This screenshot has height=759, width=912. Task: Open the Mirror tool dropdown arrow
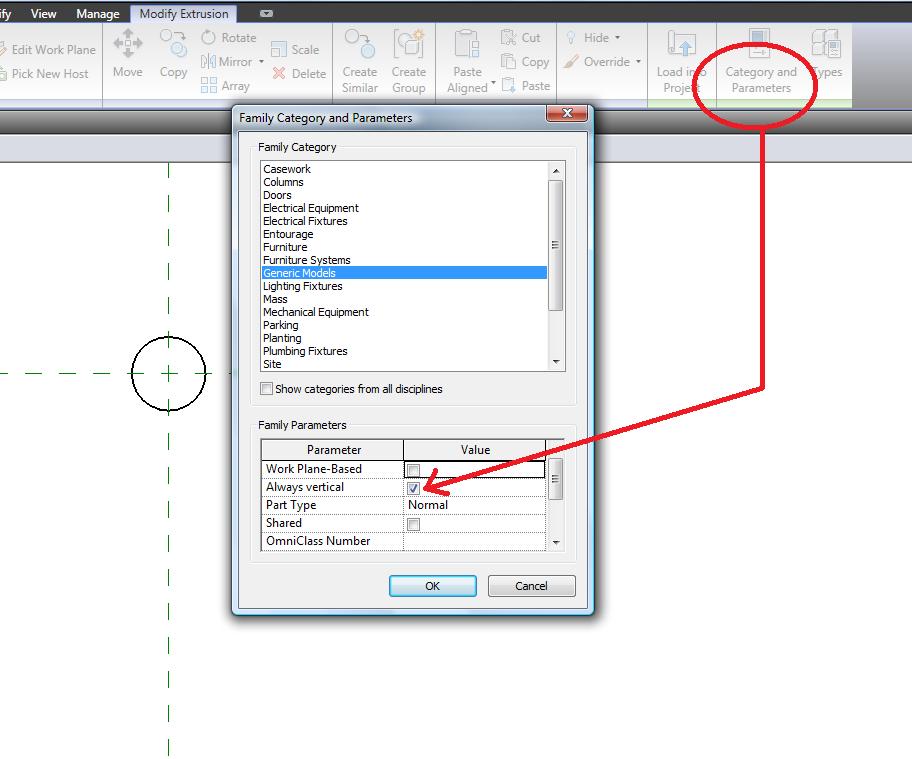[x=261, y=62]
